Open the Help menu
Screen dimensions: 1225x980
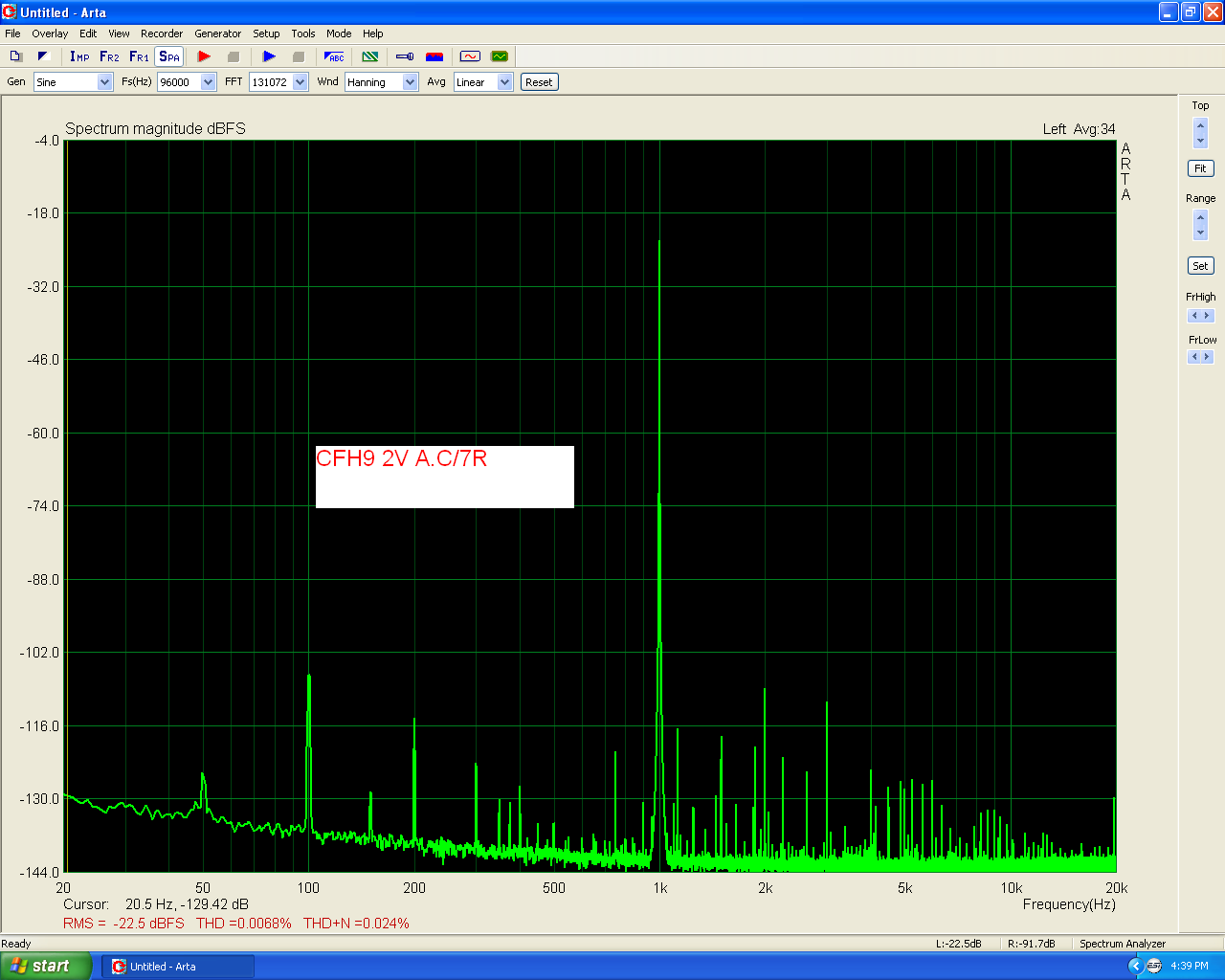(373, 33)
